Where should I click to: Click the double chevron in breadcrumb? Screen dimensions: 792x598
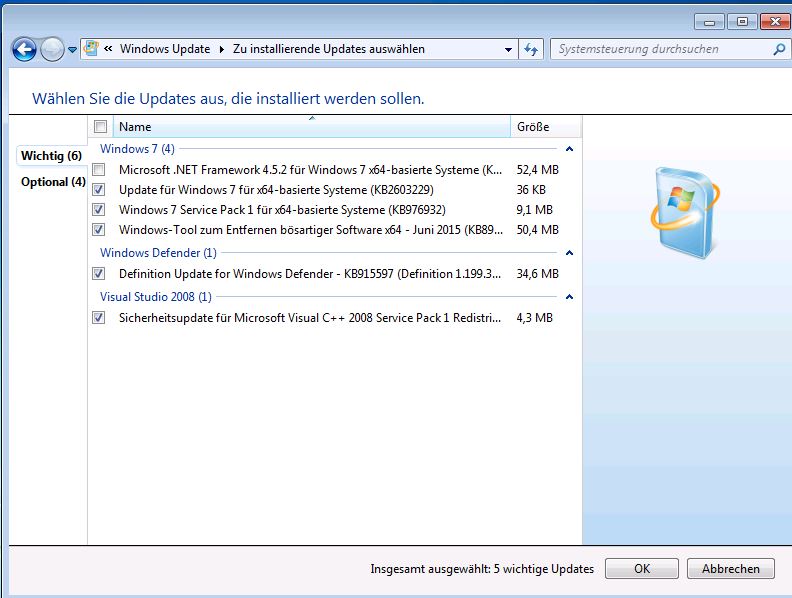pos(108,48)
